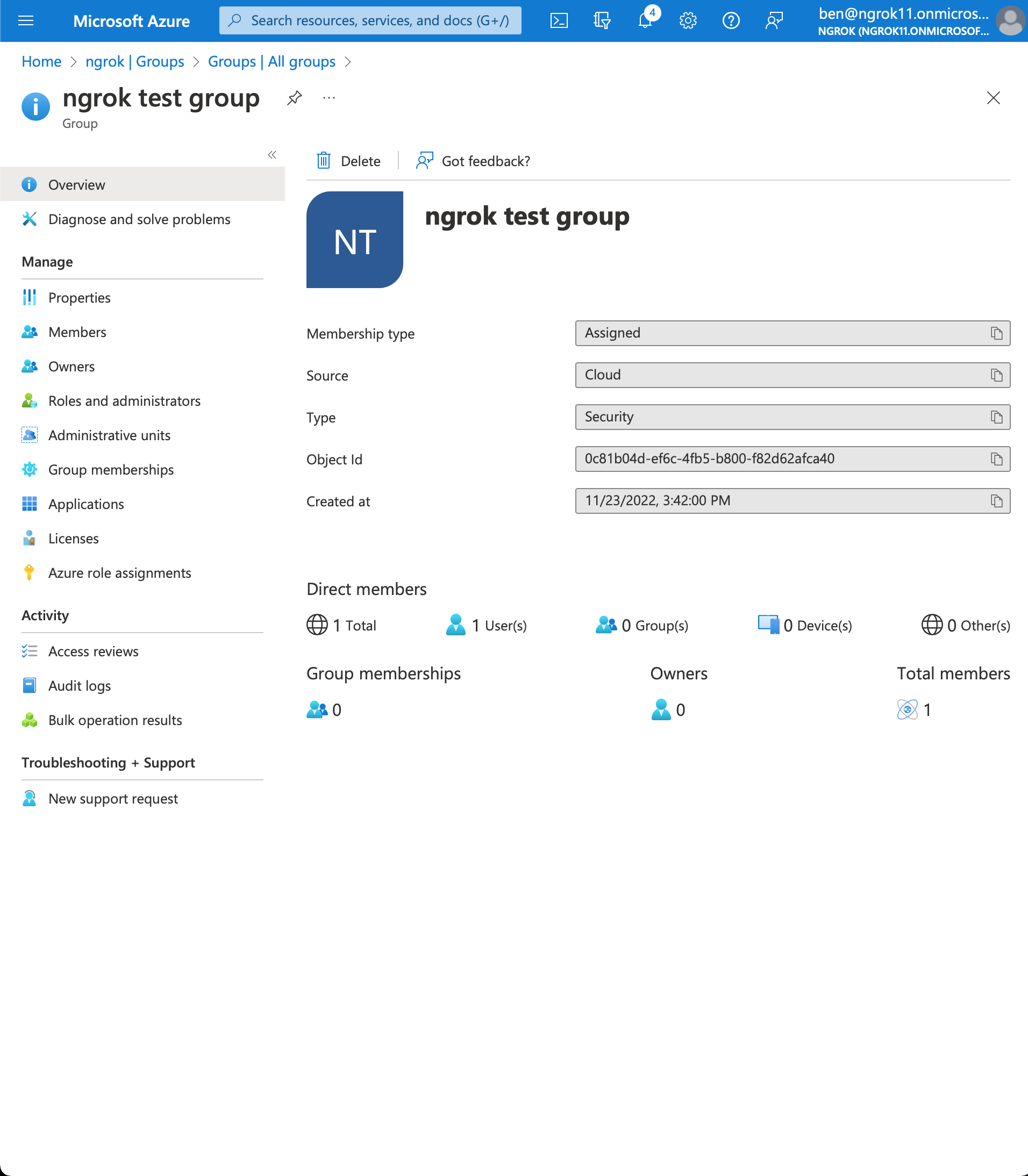Go to Groups | All groups breadcrumb
Screen dimensions: 1028x1176
[x=272, y=61]
